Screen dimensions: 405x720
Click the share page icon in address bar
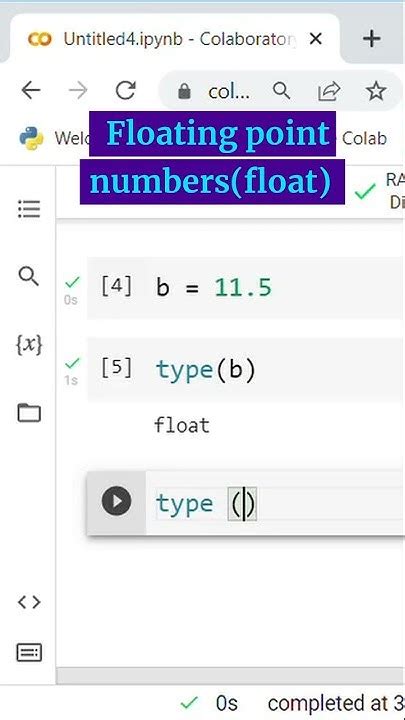[x=329, y=91]
